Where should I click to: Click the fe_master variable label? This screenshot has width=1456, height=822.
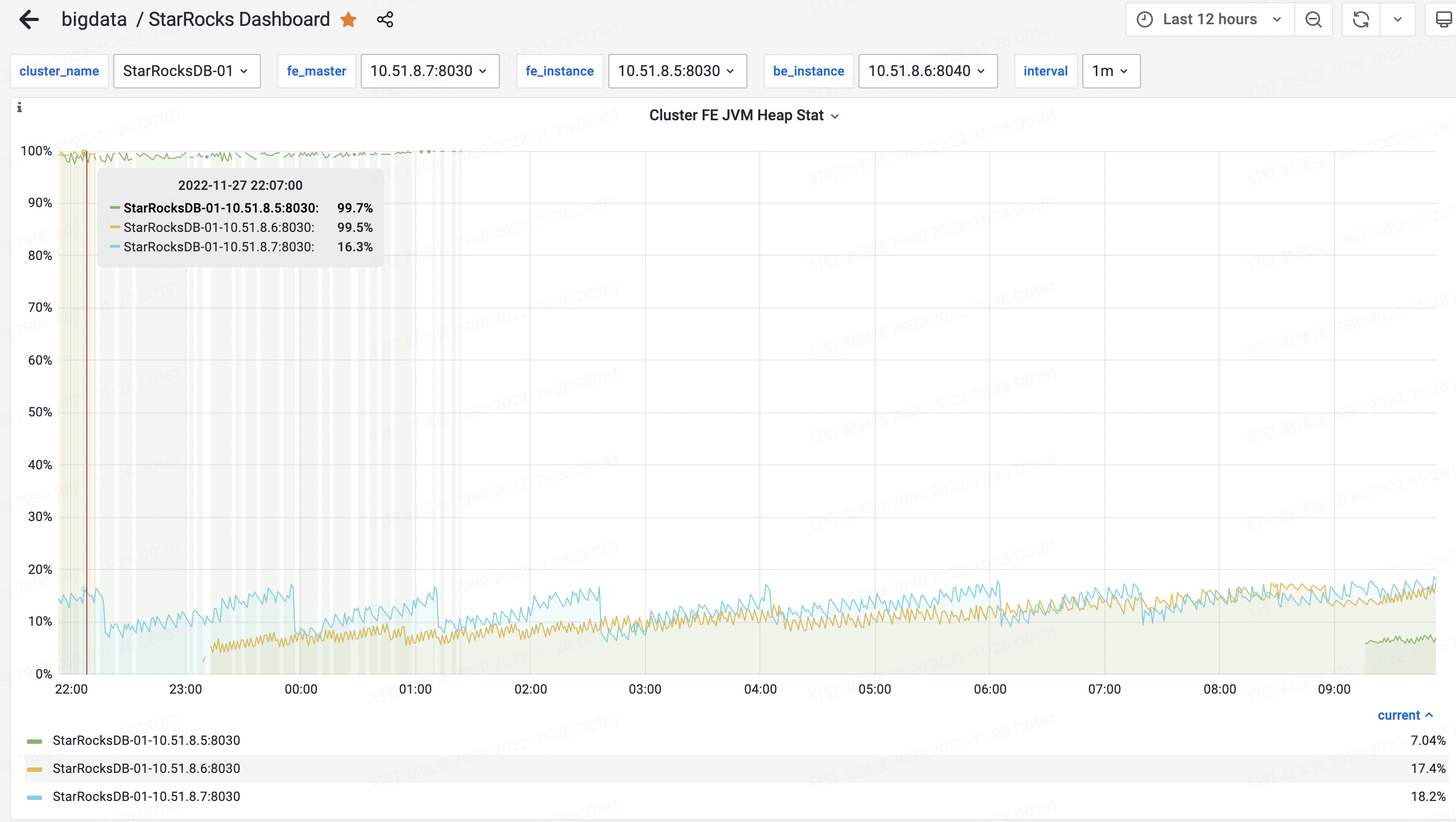click(317, 71)
